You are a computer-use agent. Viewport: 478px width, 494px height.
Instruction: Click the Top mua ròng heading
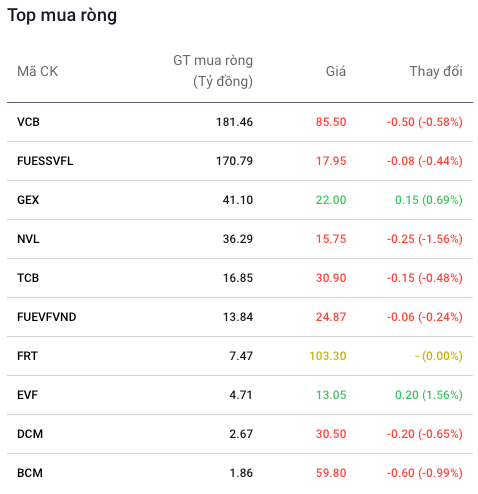pos(62,16)
